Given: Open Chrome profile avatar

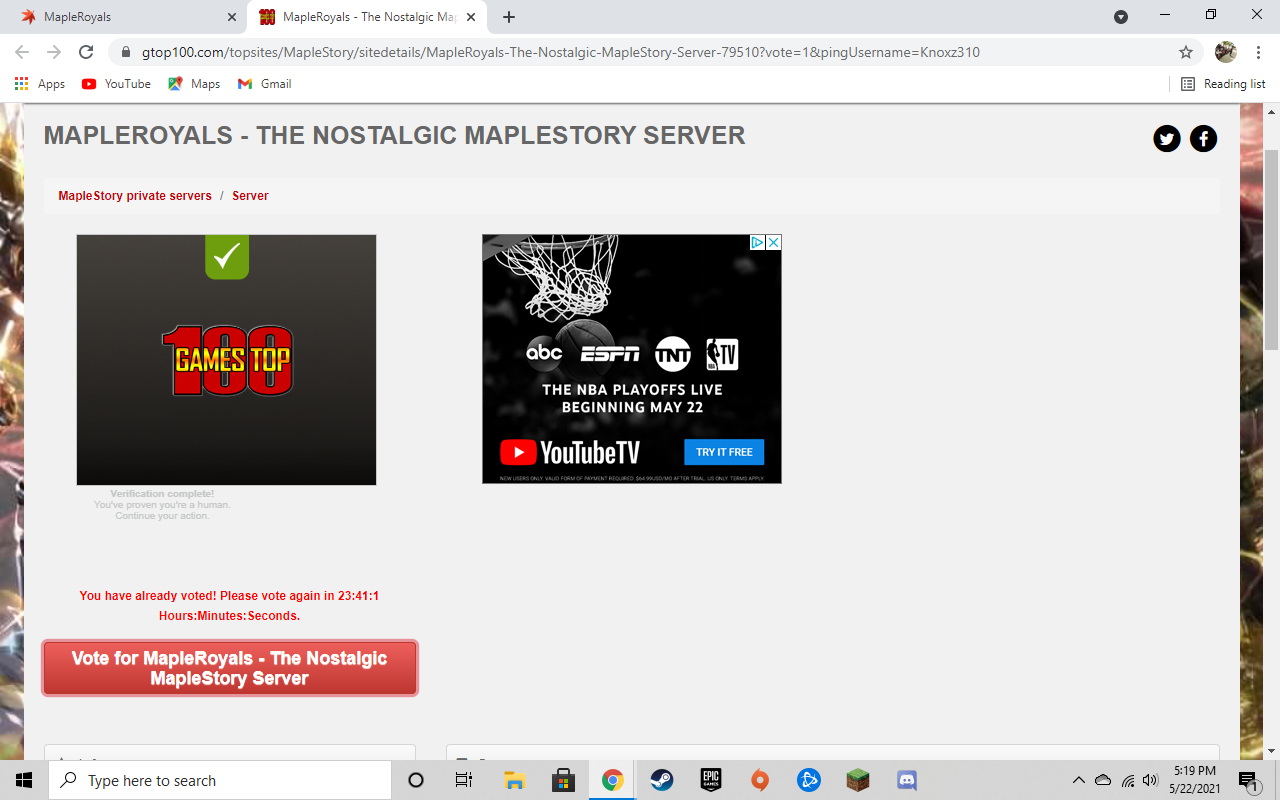Looking at the screenshot, I should pos(1226,52).
